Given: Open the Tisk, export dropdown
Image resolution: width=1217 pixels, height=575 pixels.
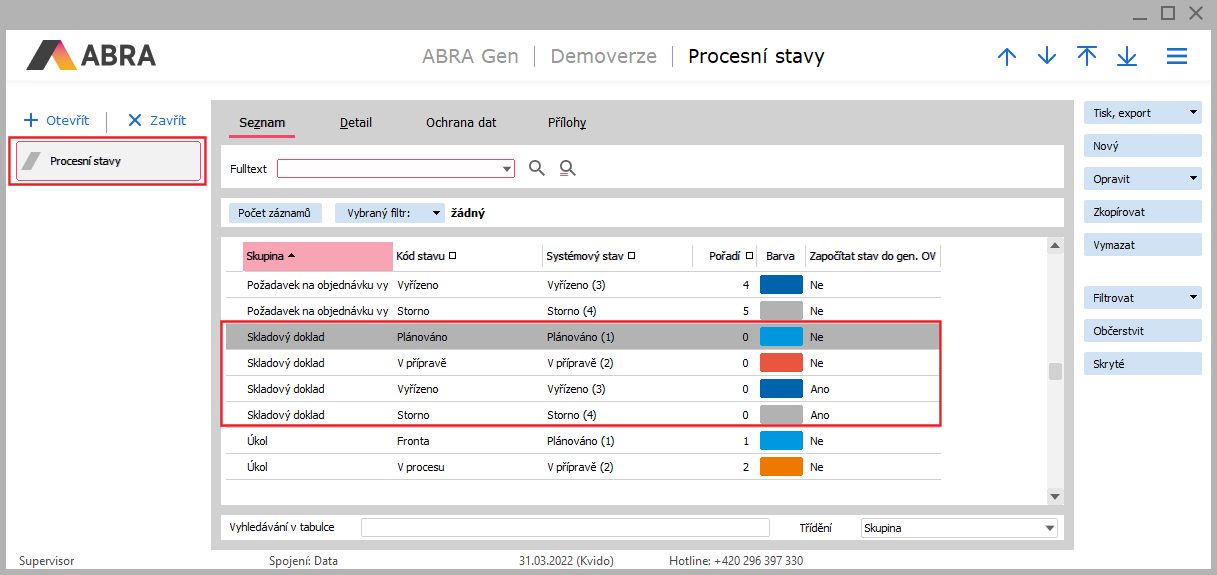Looking at the screenshot, I should coord(1193,113).
